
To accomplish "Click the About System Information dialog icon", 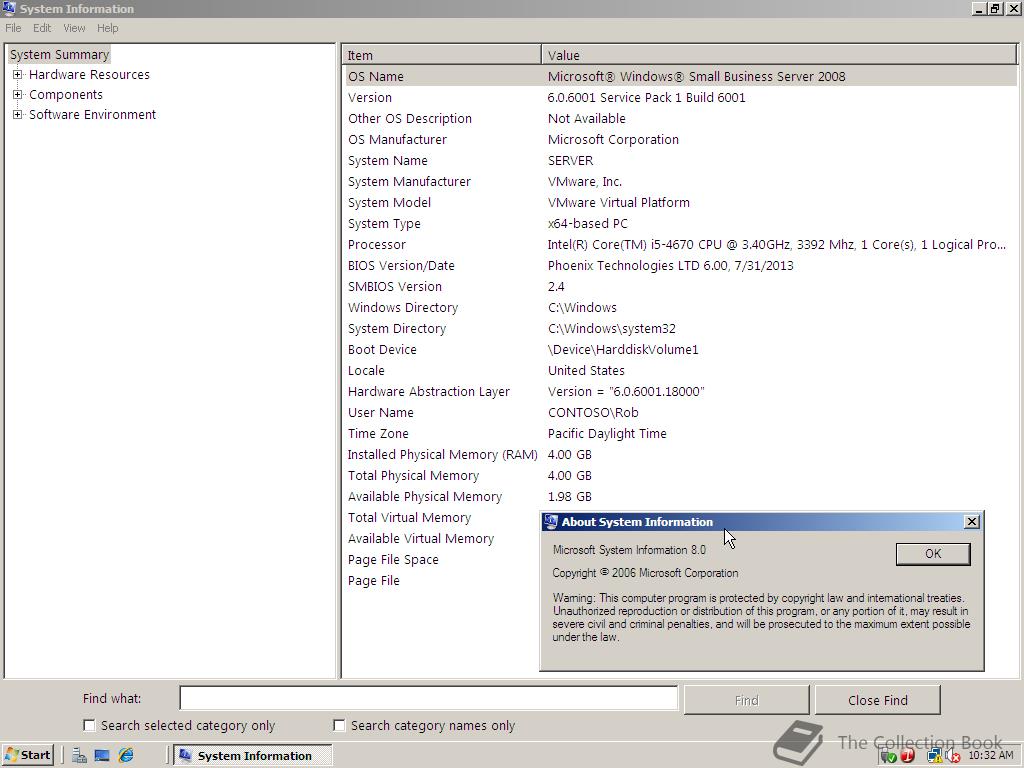I will pos(551,521).
